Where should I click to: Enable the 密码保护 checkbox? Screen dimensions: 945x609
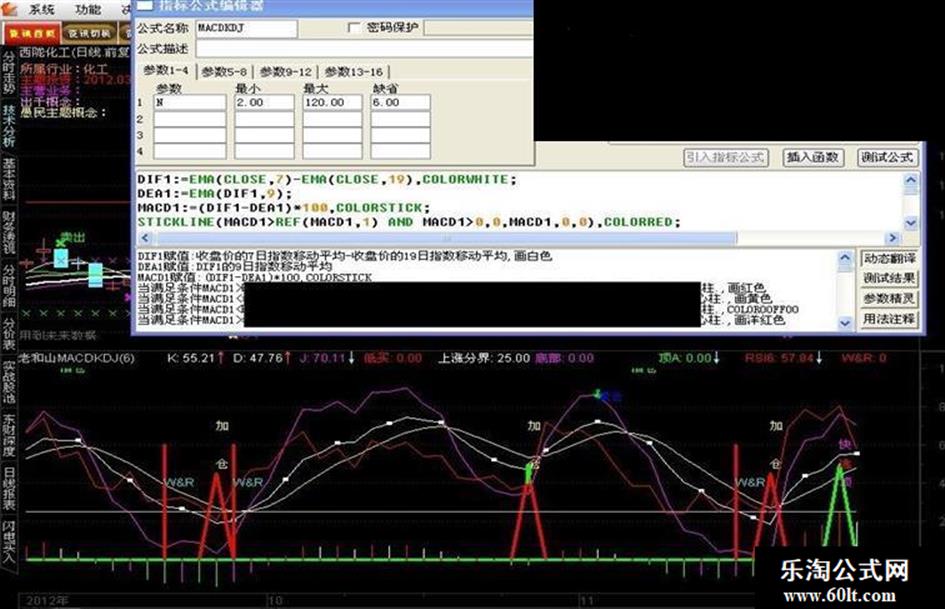[354, 28]
